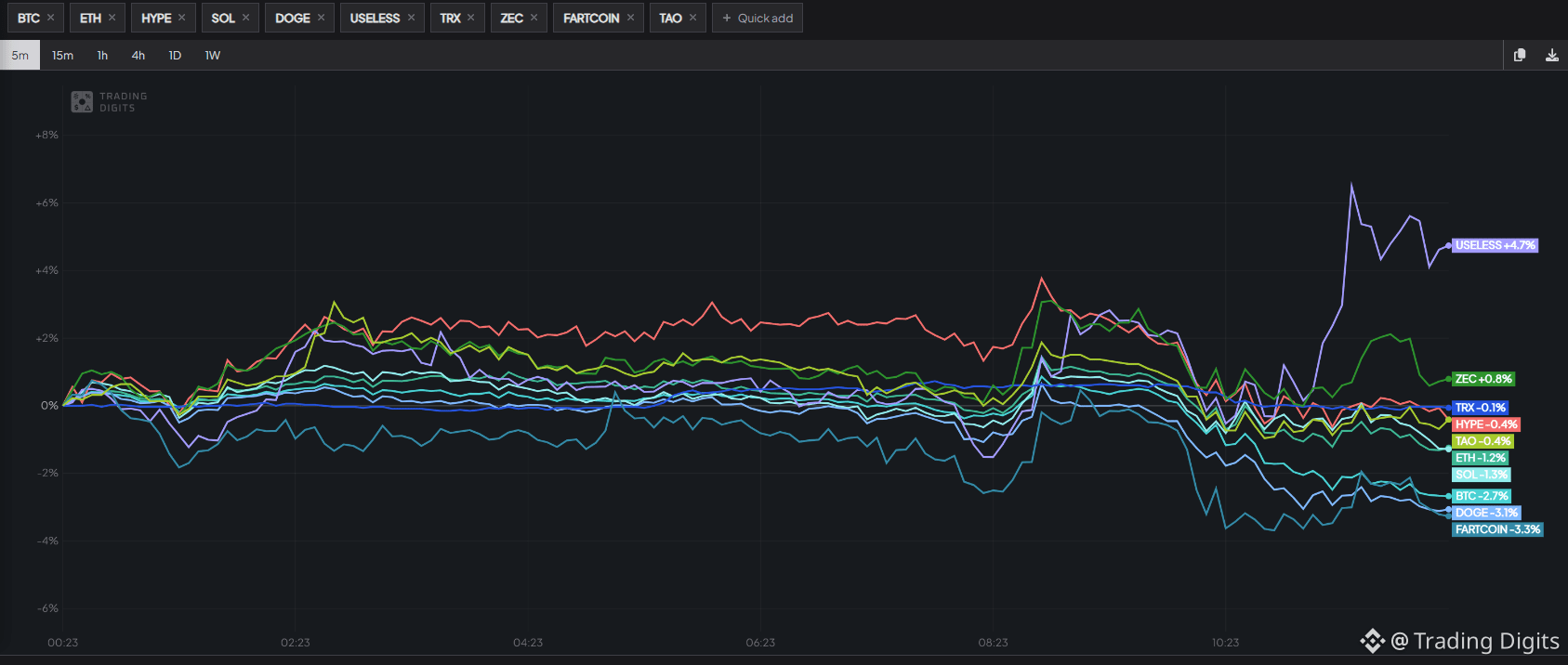The width and height of the screenshot is (1568, 665).
Task: Click the TRX -0.1% line label
Action: (x=1481, y=408)
